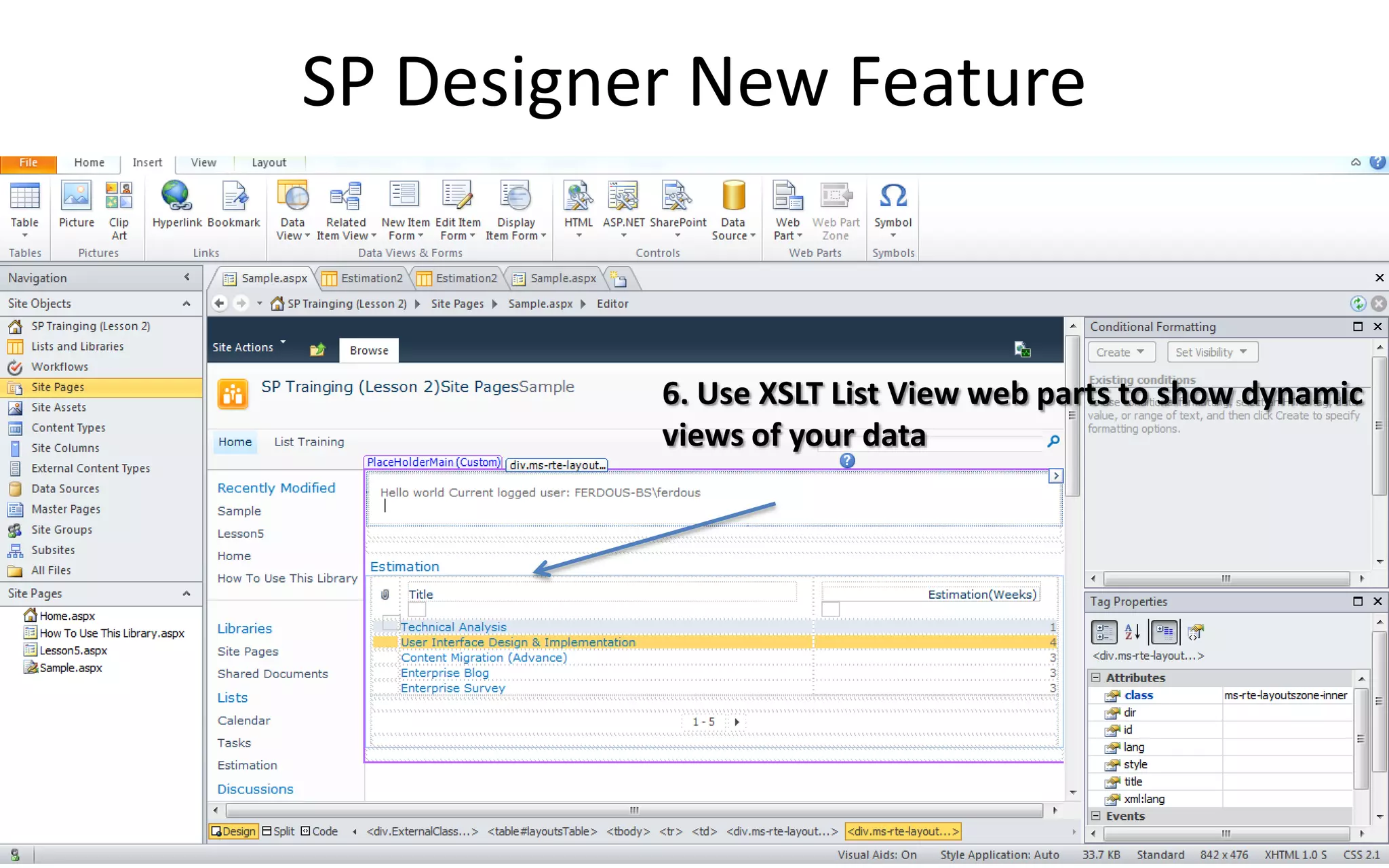Open the Data View ribbon button
The image size is (1389, 868).
292,210
